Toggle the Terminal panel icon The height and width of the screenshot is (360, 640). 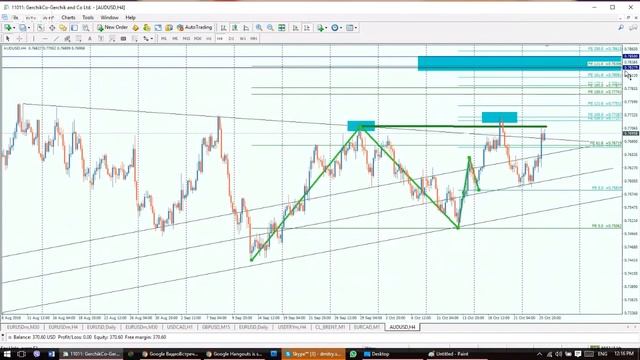coord(74,28)
